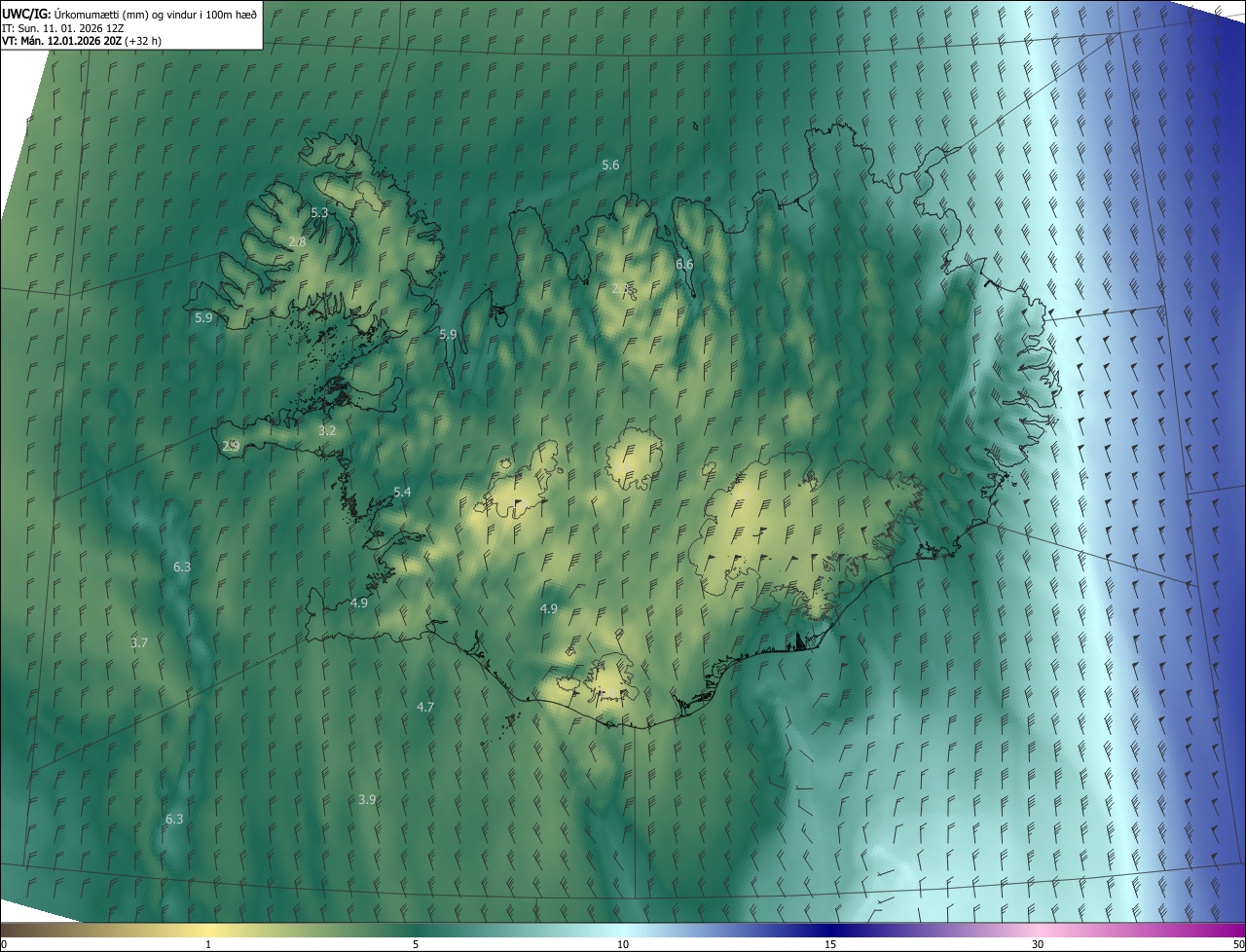Image resolution: width=1246 pixels, height=952 pixels.
Task: Click the 15 label on the colour scale
Action: (830, 944)
